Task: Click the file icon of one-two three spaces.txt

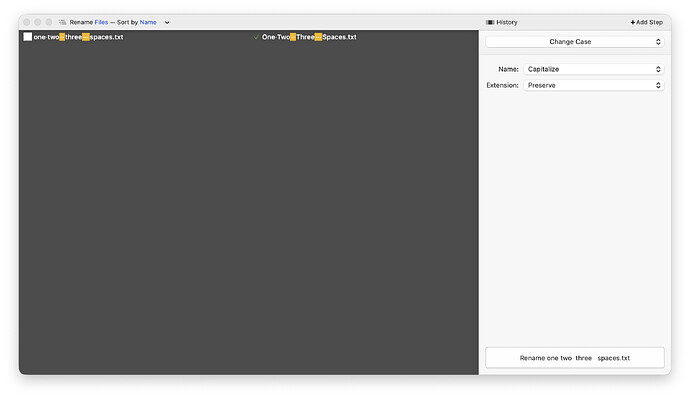Action: pos(28,37)
